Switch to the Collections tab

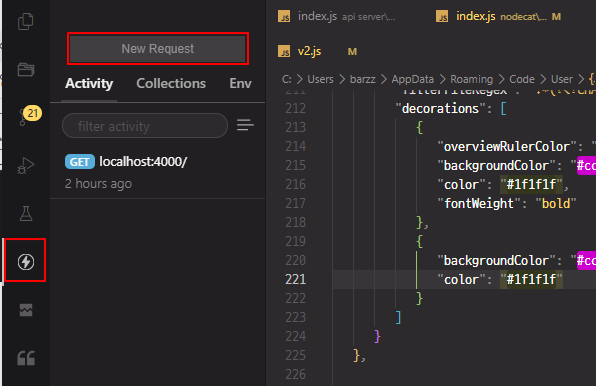click(171, 83)
